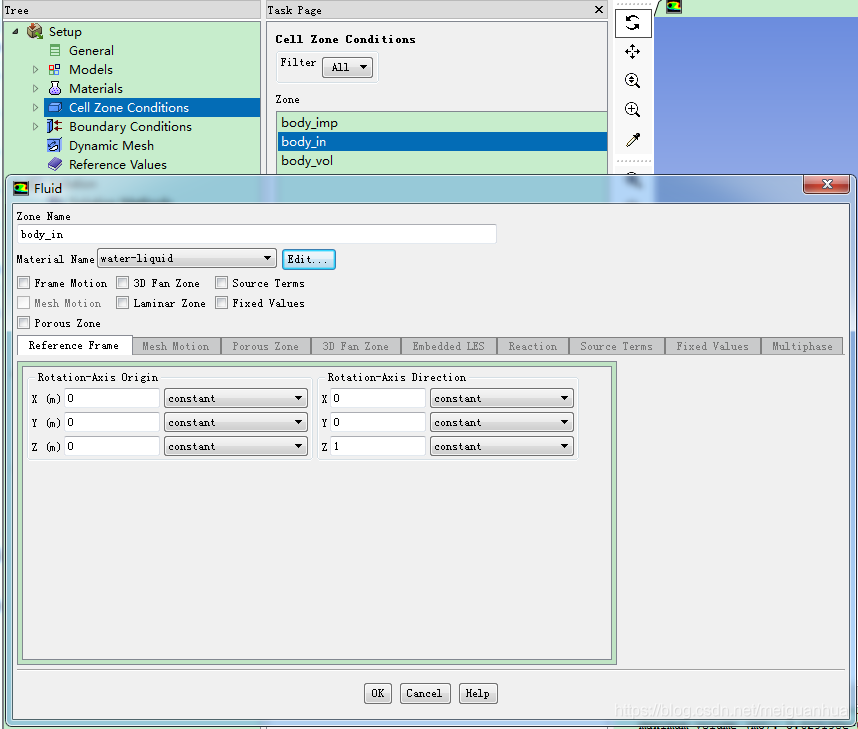Open the Rotation-Axis Direction Z constant dropdown
Screen dimensions: 858x729
pyautogui.click(x=502, y=447)
